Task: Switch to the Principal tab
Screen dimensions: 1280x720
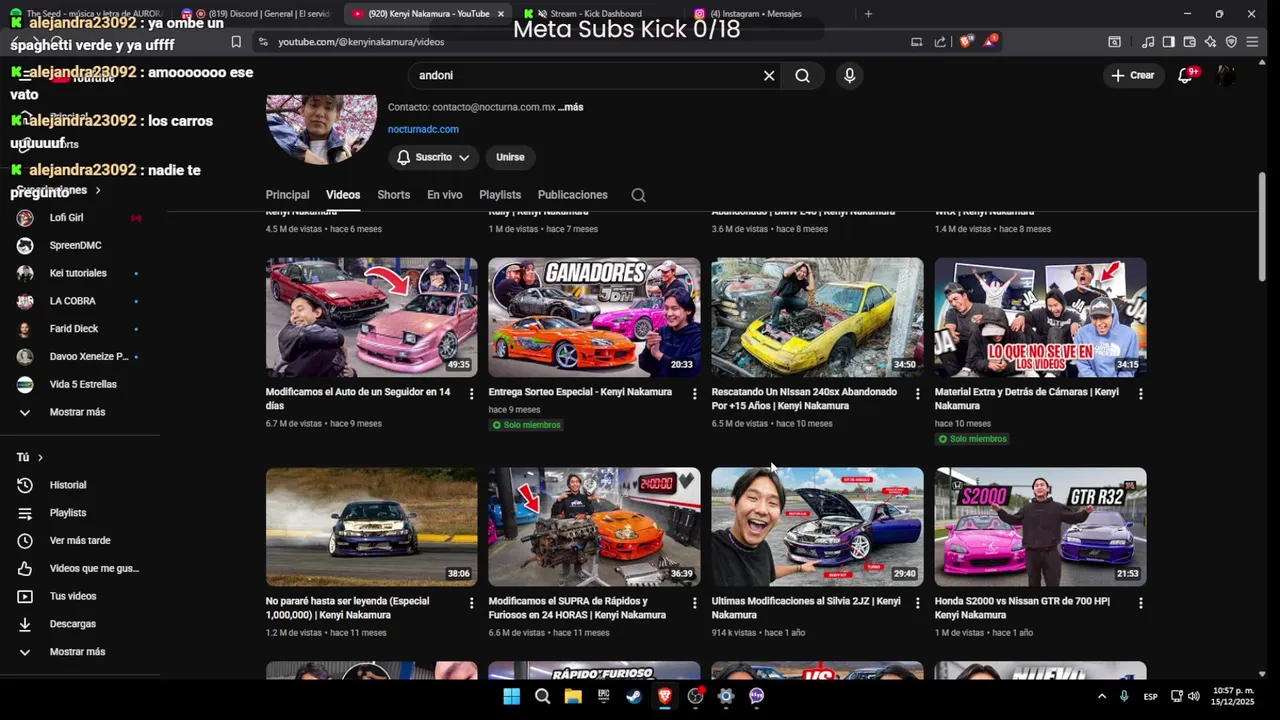Action: (287, 195)
